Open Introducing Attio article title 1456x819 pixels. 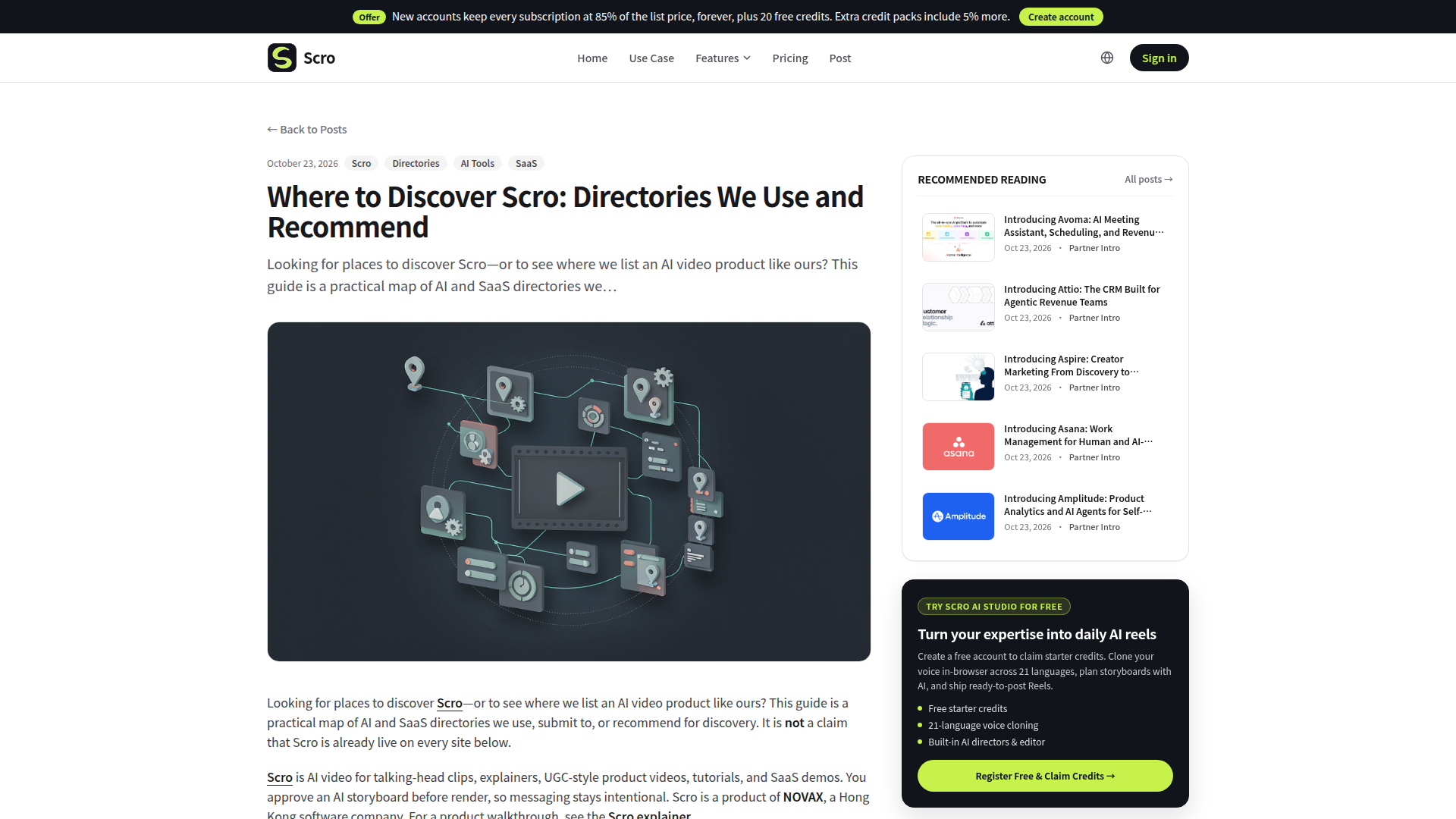[x=1082, y=296]
